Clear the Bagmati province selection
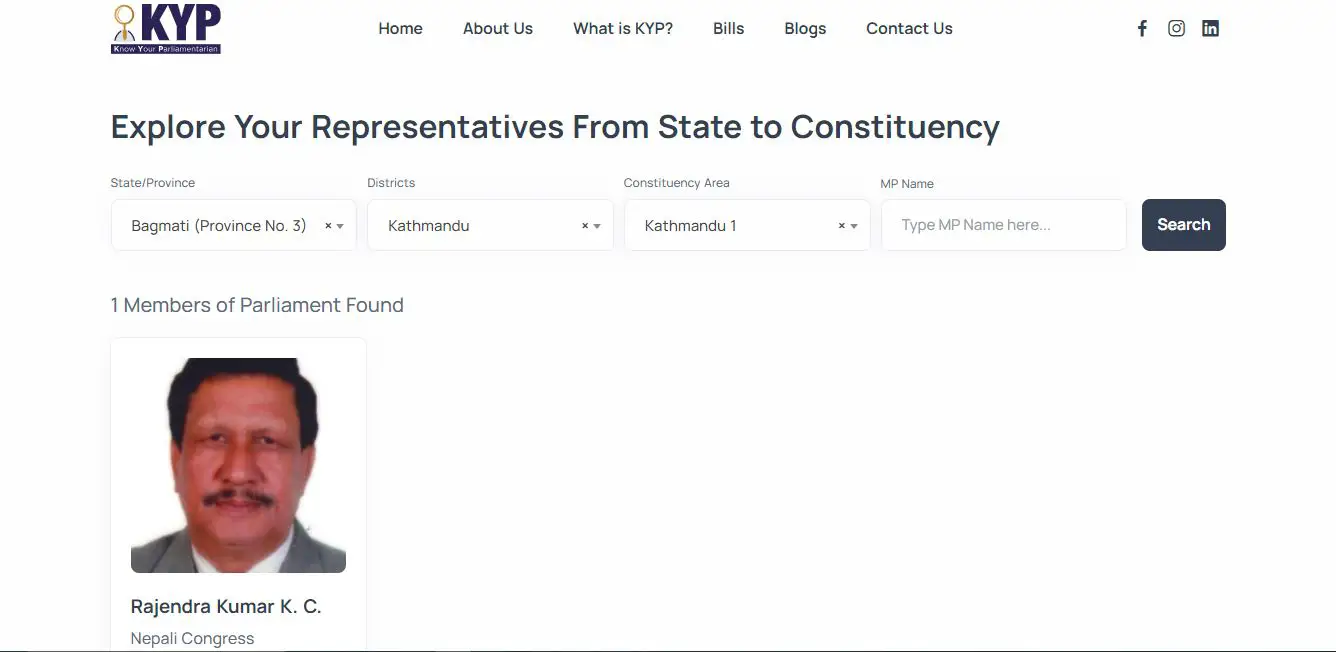The width and height of the screenshot is (1336, 652). pos(329,225)
